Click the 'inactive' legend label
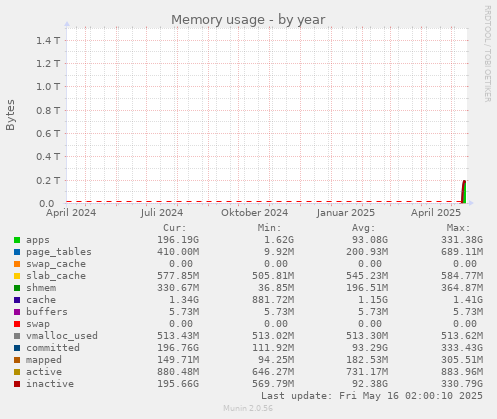 [50, 384]
